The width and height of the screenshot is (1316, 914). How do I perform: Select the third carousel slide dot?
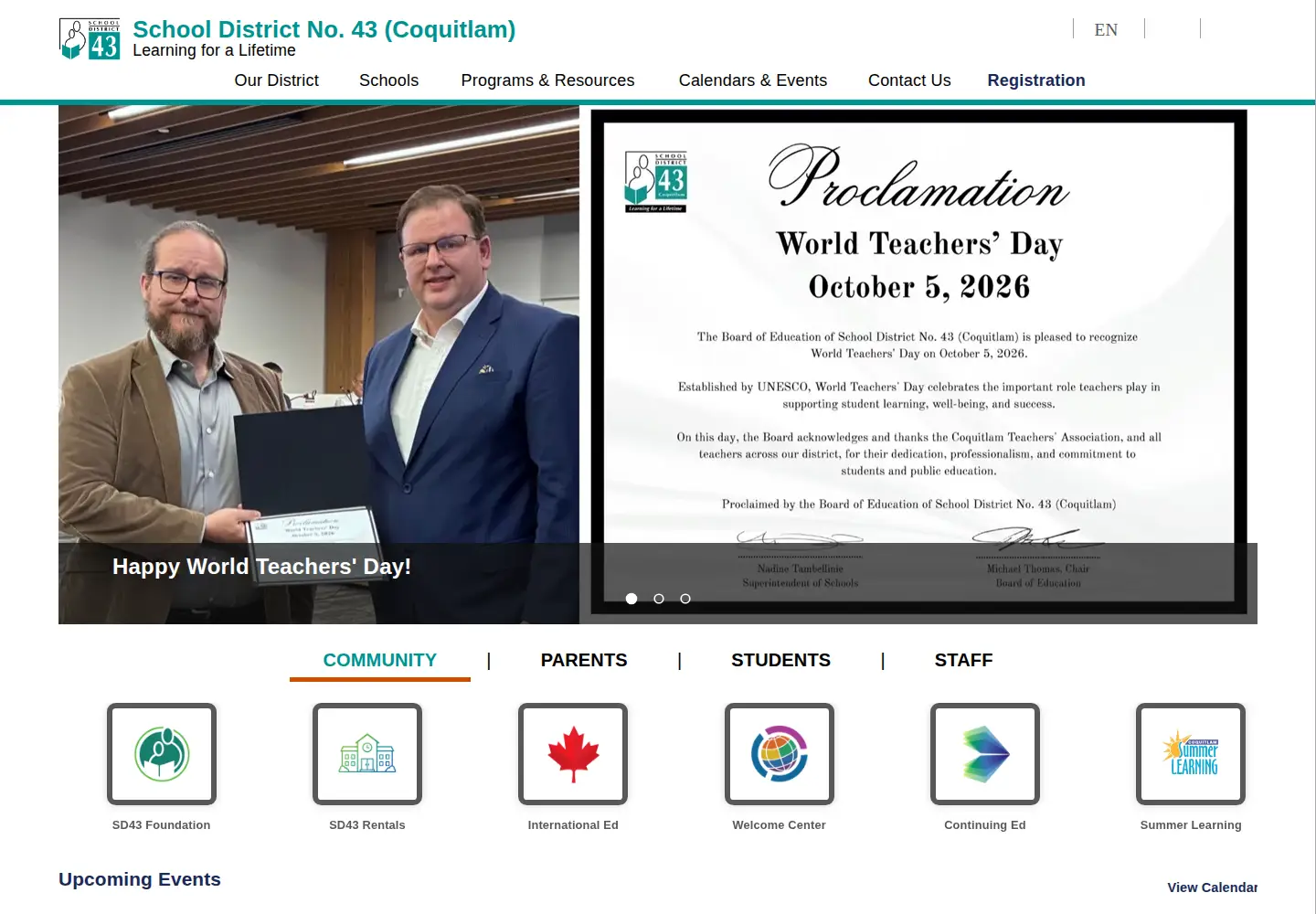[x=685, y=599]
